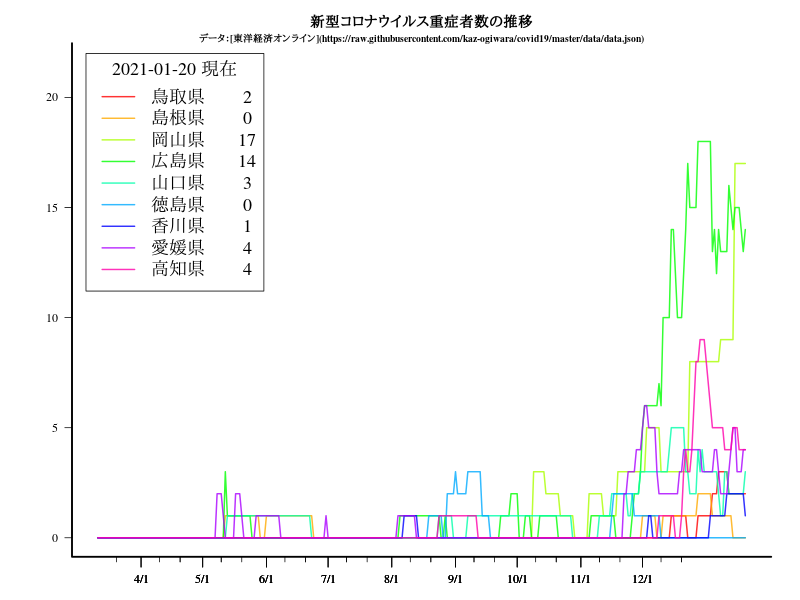Select the 徳島県 legend label
800x600 pixels.
[178, 204]
